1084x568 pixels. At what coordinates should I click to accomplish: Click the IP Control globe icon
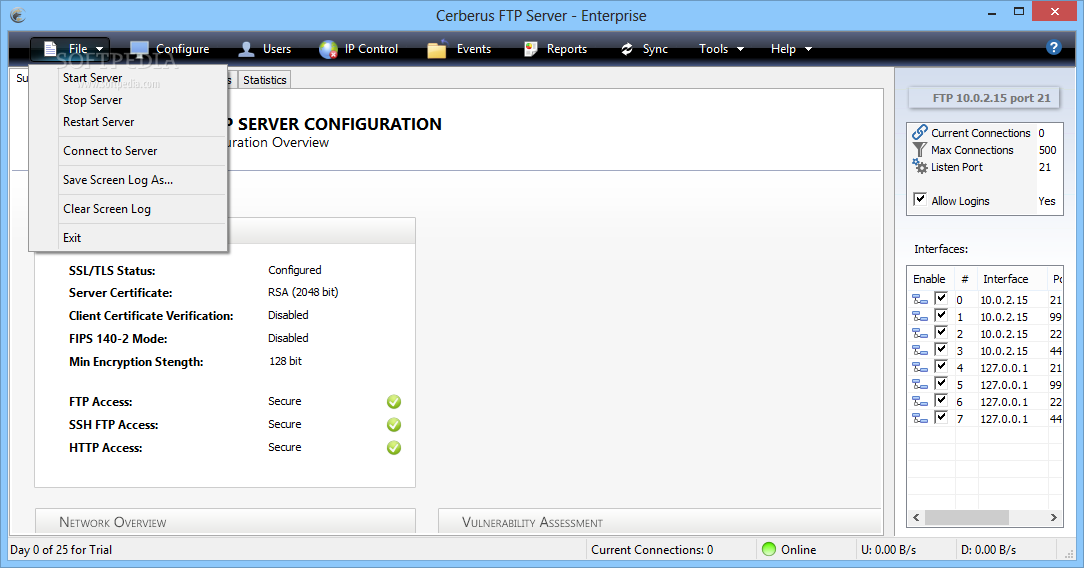[x=328, y=49]
